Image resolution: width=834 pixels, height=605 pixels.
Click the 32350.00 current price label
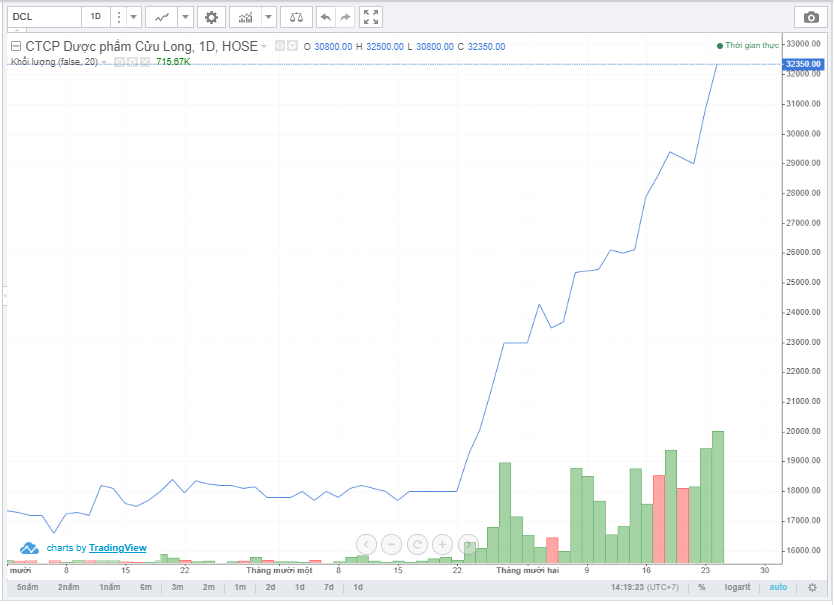coord(803,64)
